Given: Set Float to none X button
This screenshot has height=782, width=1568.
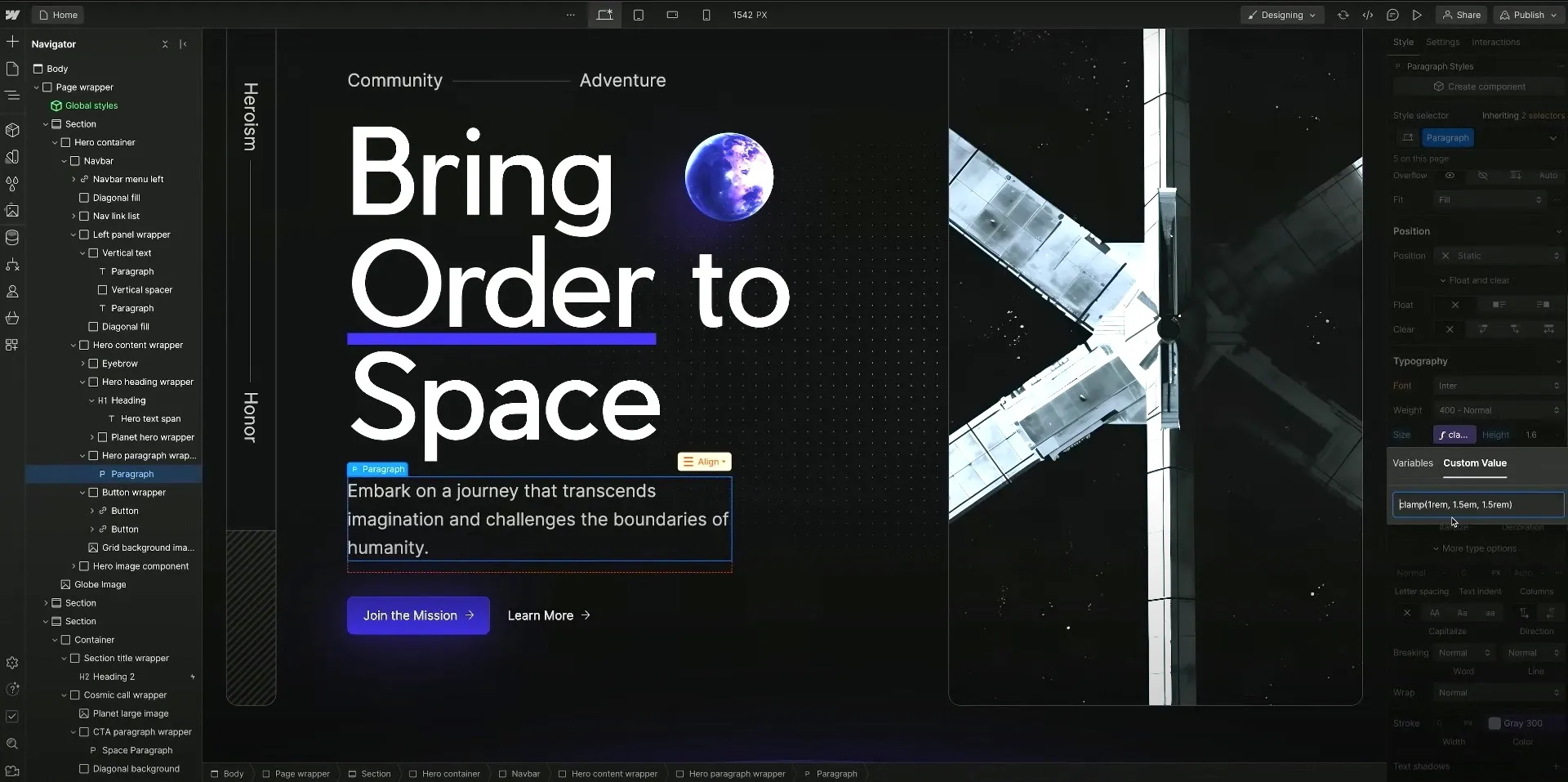Looking at the screenshot, I should [x=1455, y=305].
